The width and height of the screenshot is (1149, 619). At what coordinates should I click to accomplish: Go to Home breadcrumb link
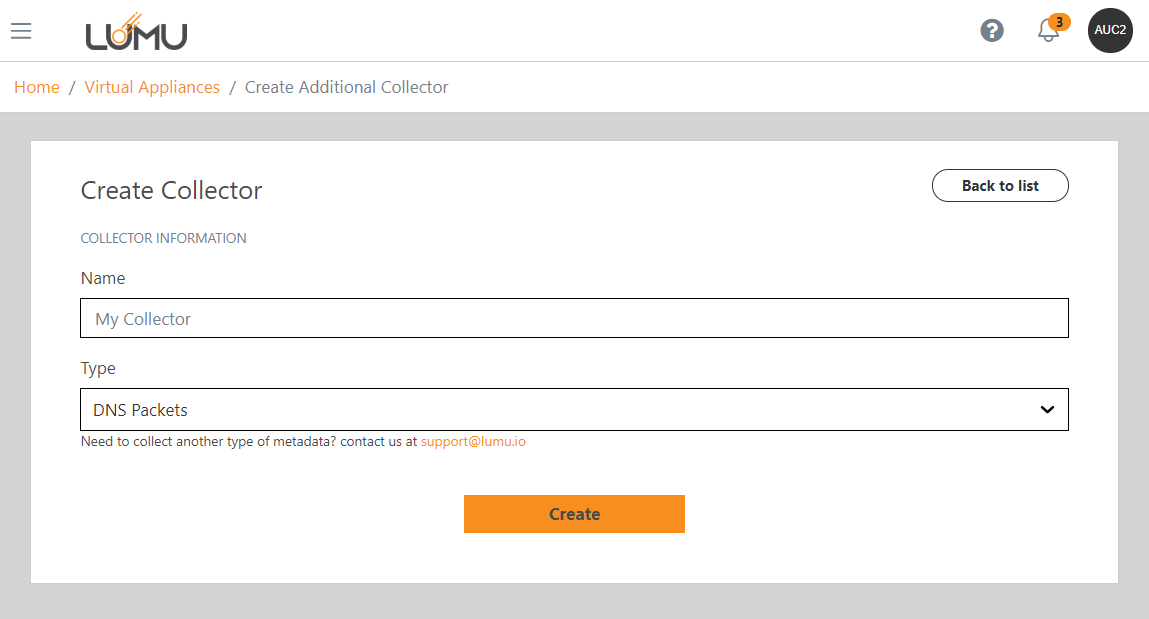tap(37, 87)
